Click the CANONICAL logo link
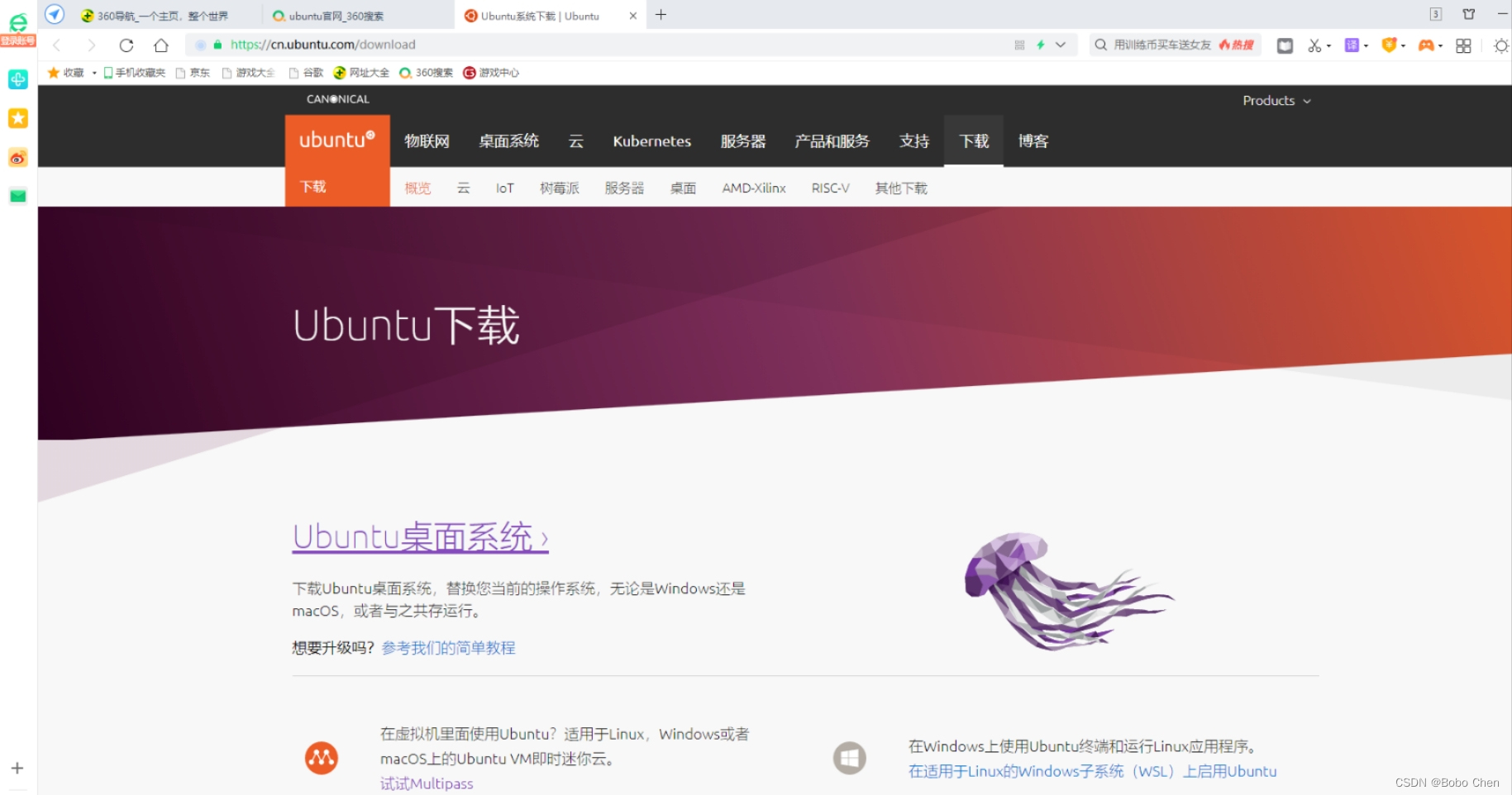The image size is (1512, 795). (338, 99)
